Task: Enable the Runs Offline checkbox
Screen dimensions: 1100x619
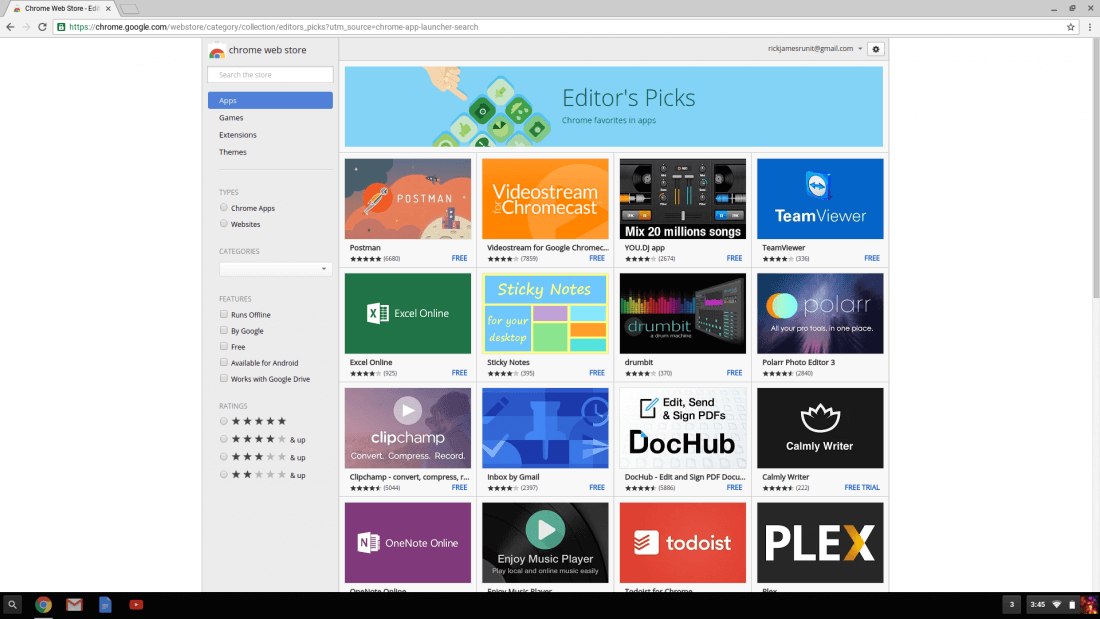Action: 224,315
